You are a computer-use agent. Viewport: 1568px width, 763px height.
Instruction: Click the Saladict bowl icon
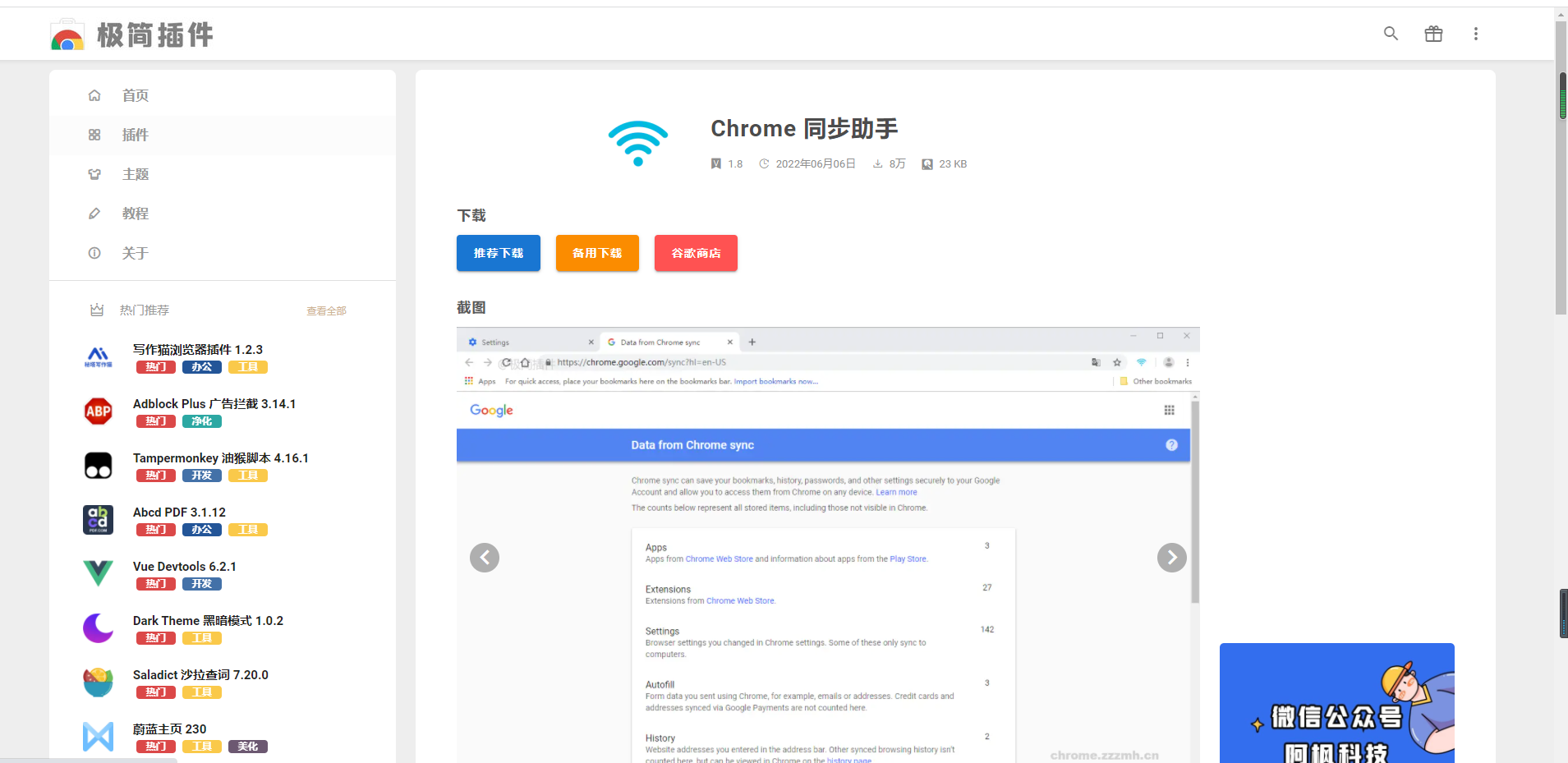[x=99, y=683]
